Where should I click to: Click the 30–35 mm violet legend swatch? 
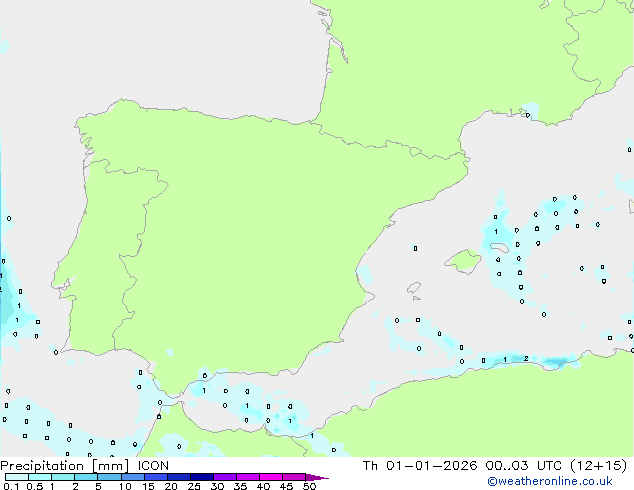coord(224,477)
